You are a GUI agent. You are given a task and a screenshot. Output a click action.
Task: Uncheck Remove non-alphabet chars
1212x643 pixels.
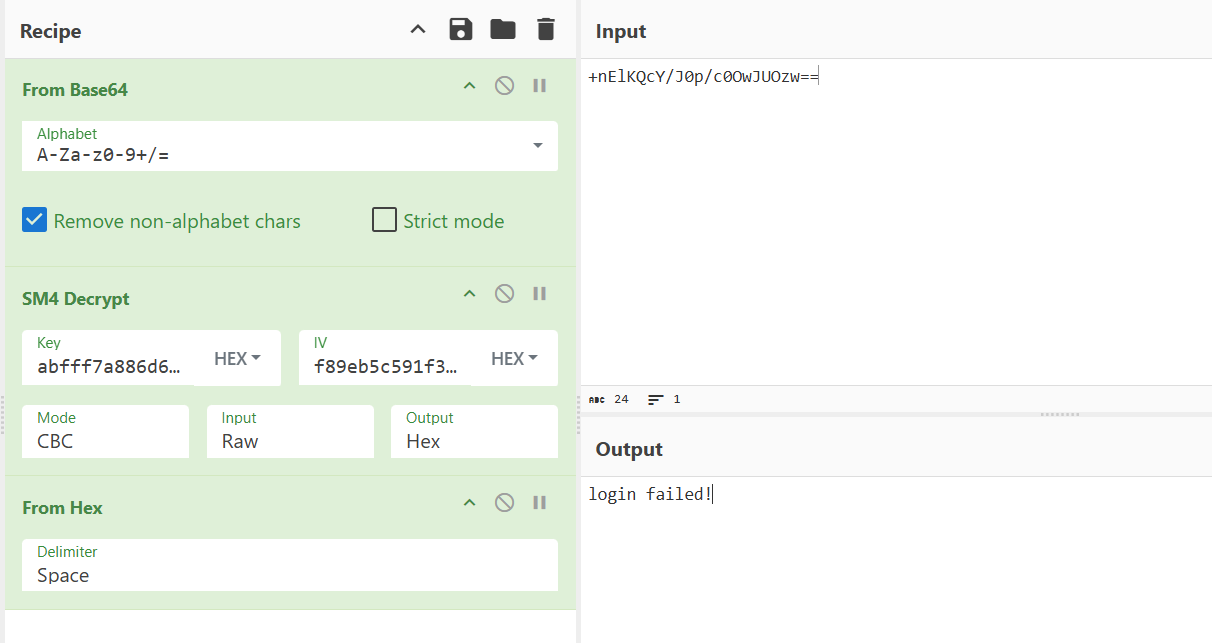35,220
